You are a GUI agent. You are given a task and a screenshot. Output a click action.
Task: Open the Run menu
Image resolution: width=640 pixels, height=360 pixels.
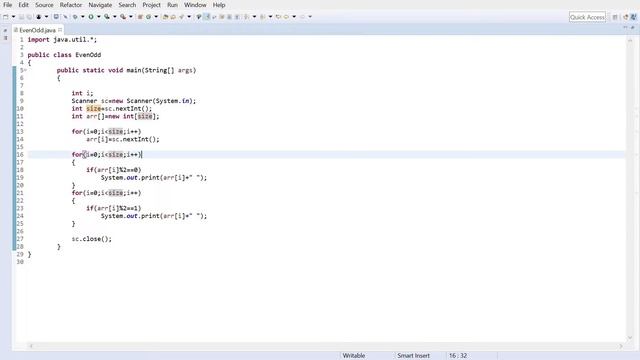click(x=172, y=5)
